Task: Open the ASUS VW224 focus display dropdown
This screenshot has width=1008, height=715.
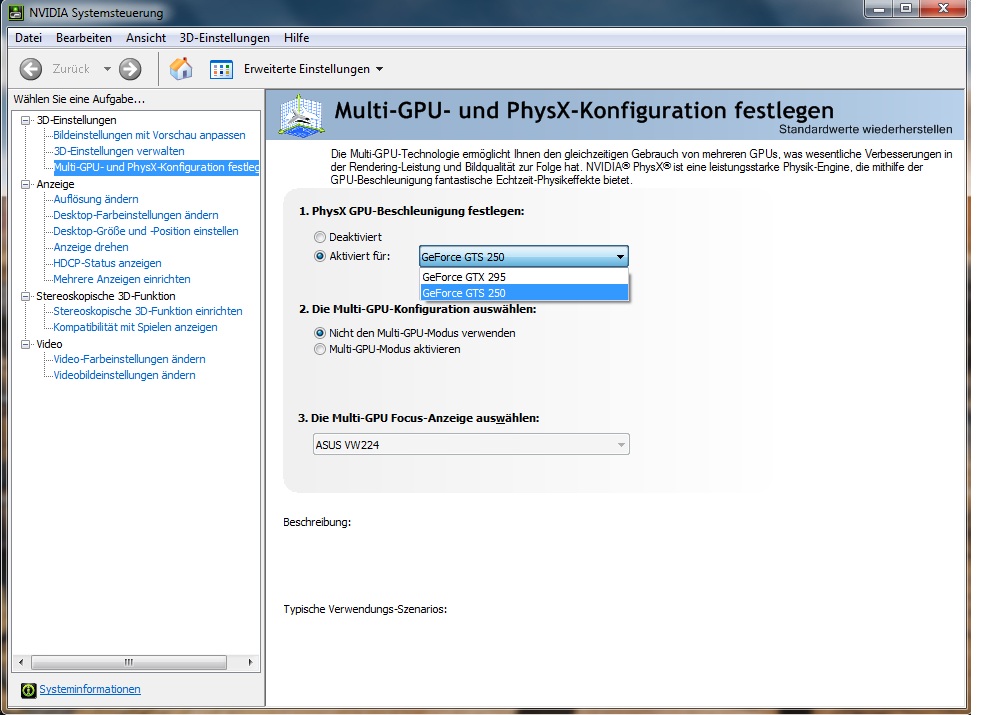Action: pyautogui.click(x=471, y=444)
